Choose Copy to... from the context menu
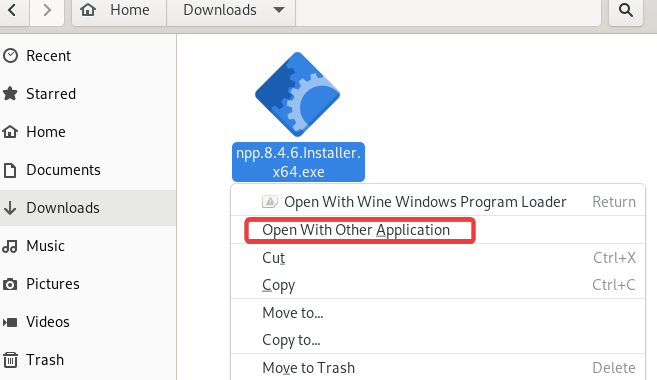 point(438,340)
